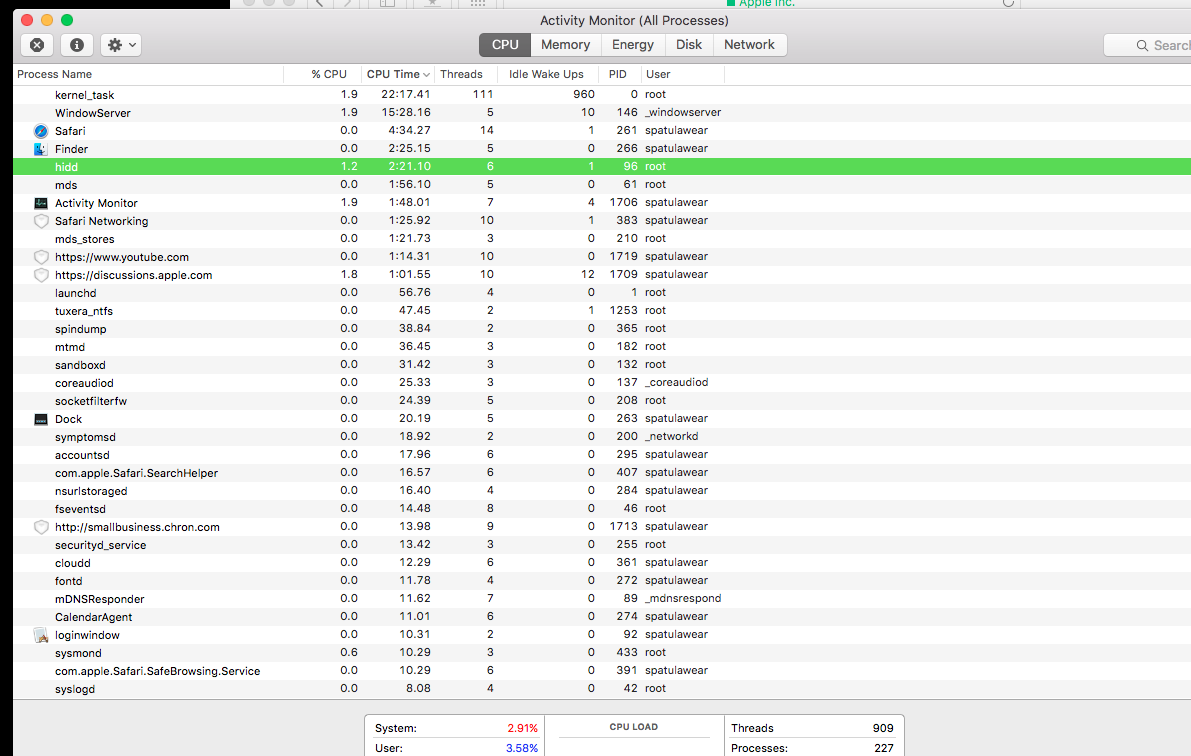Click into the Search field
This screenshot has height=756, width=1191.
1148,46
